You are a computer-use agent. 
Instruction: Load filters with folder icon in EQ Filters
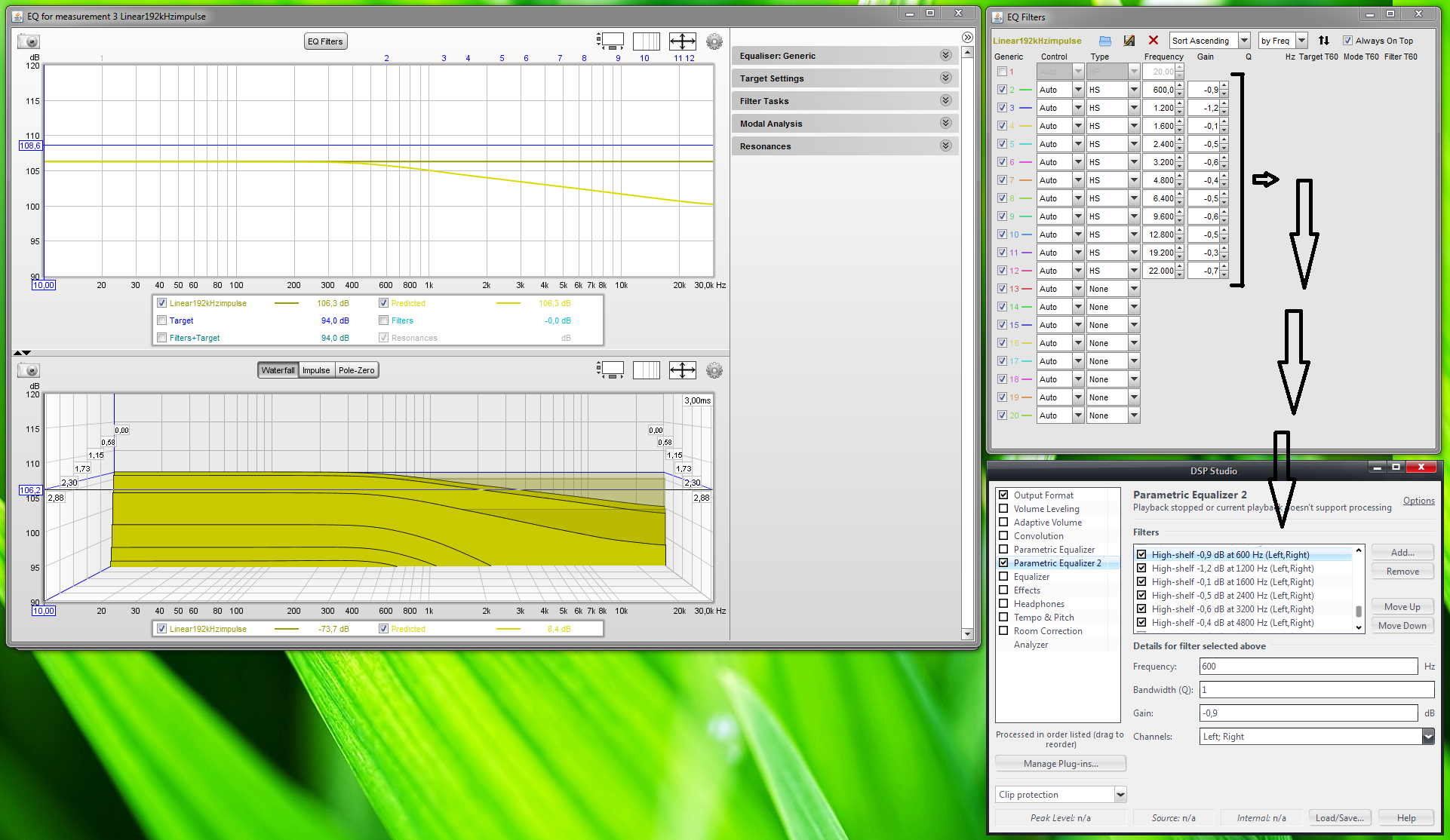coord(1105,41)
